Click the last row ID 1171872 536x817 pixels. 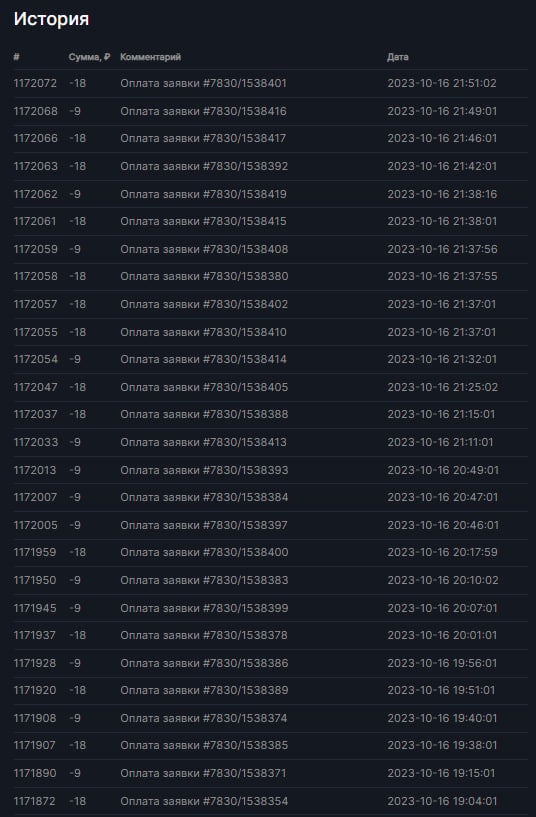pyautogui.click(x=34, y=801)
